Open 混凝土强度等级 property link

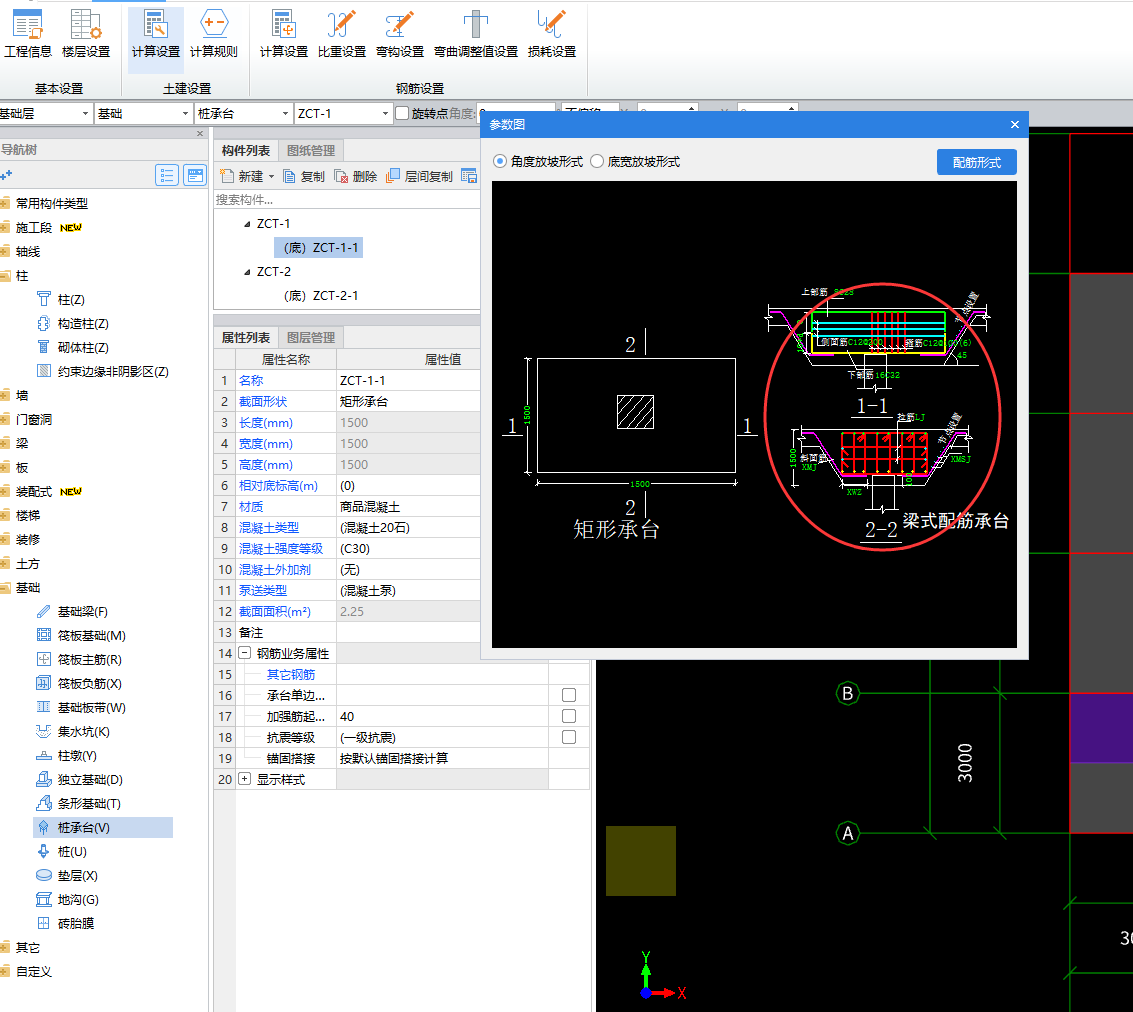click(281, 549)
